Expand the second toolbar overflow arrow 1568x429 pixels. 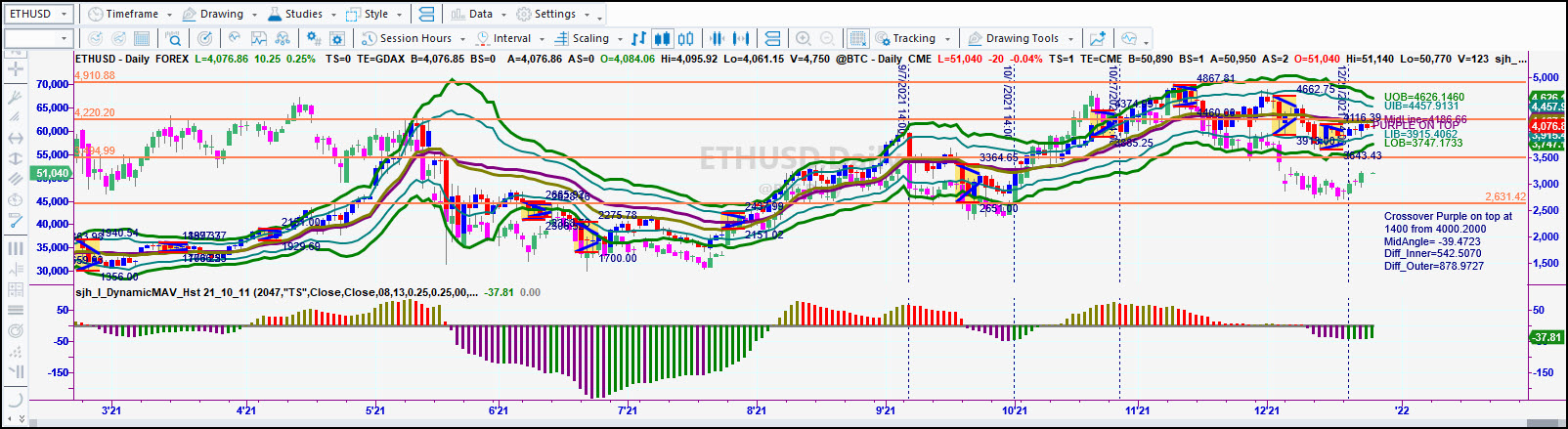click(1146, 41)
